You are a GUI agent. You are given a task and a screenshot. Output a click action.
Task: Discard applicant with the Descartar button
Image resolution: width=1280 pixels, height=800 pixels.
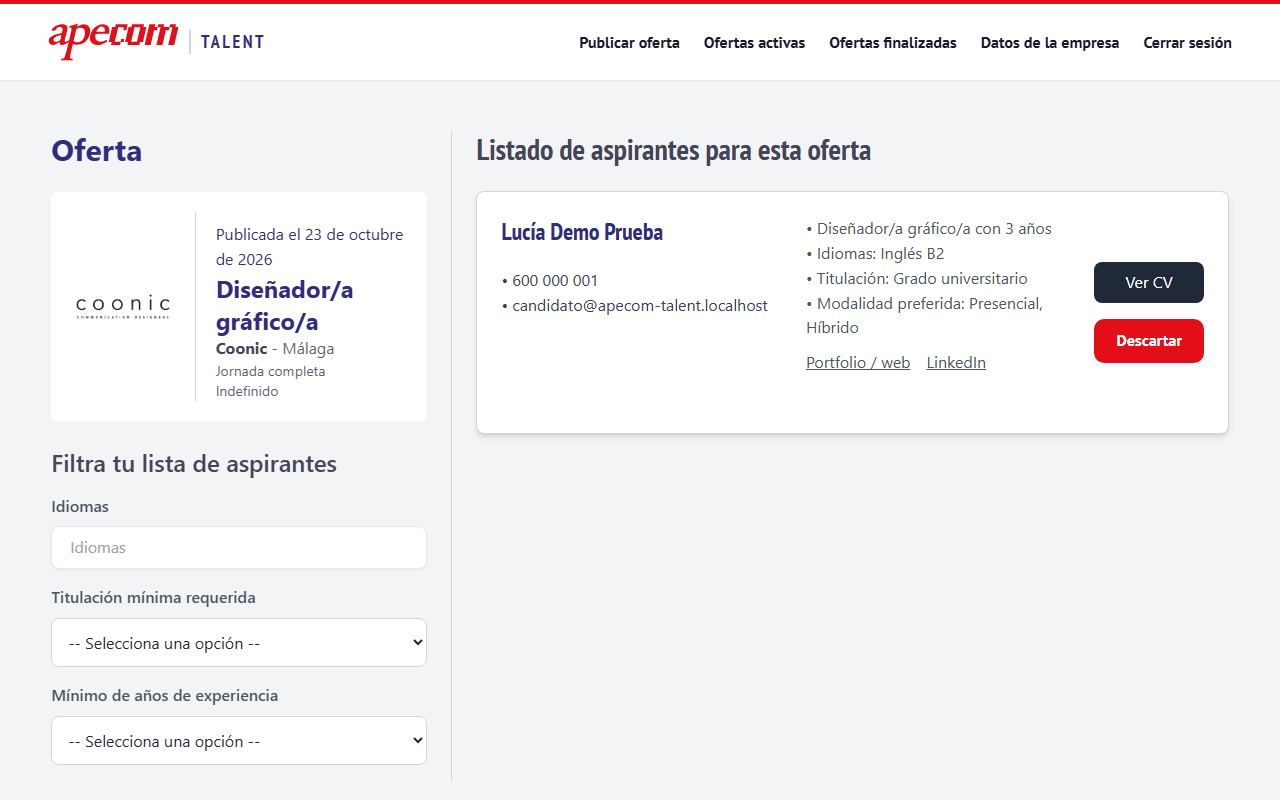point(1149,341)
